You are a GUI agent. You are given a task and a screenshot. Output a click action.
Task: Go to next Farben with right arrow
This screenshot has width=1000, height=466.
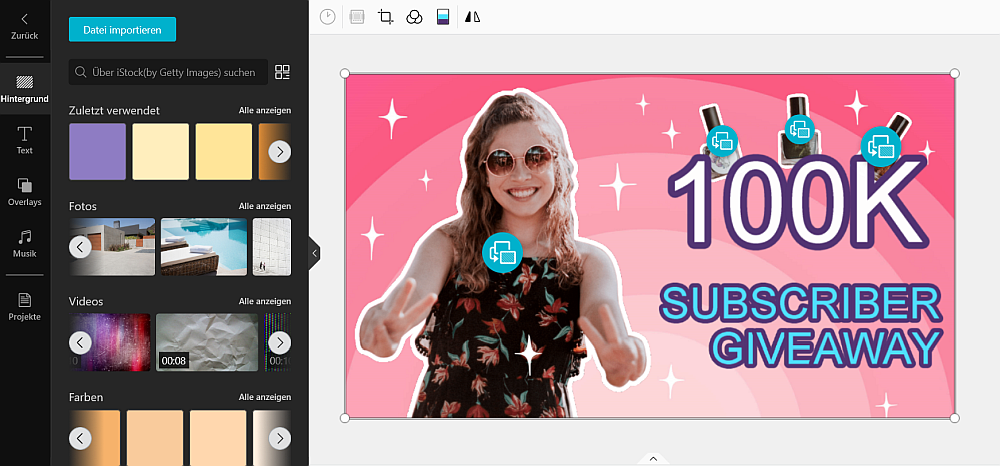point(279,438)
